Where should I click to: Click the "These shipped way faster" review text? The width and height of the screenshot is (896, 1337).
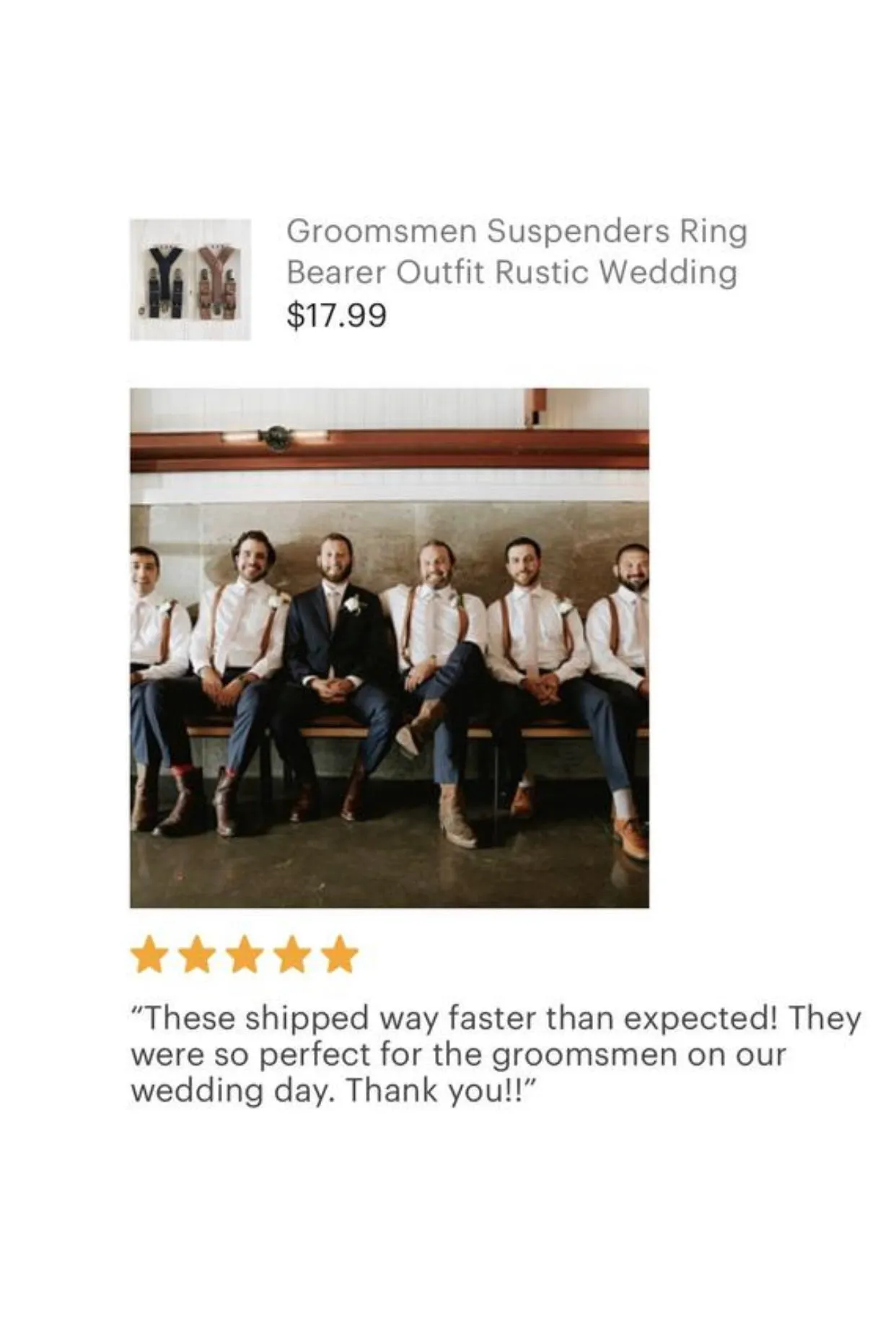coord(341,1018)
